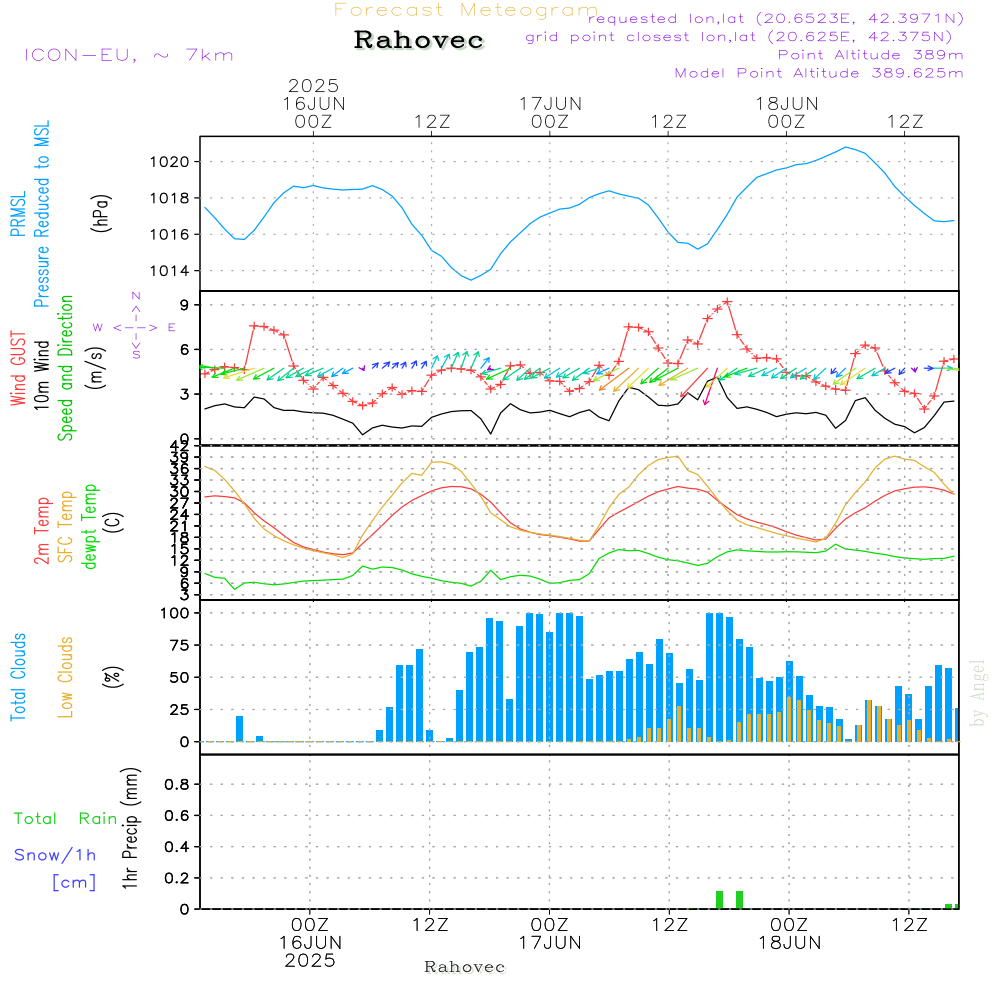Click the Wind GUST legend label
Image resolution: width=1000 pixels, height=1000 pixels.
coord(18,368)
